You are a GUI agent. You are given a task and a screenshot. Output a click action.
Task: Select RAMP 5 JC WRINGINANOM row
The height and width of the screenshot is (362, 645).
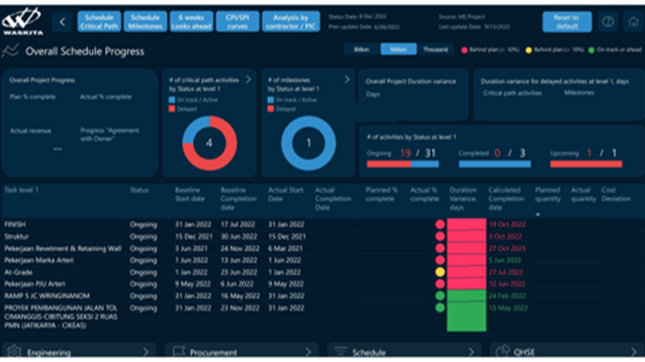pos(47,296)
